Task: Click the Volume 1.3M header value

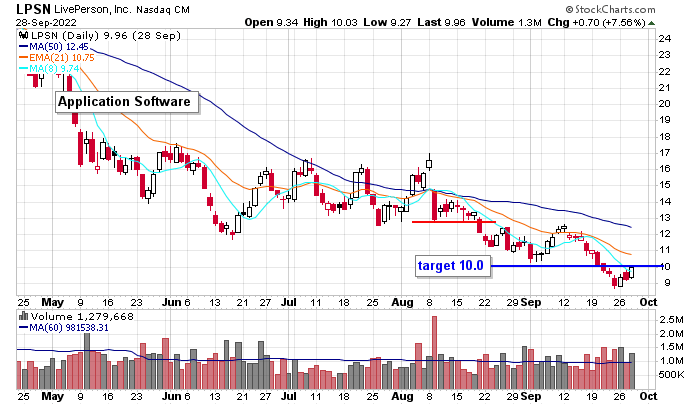Action: 507,22
